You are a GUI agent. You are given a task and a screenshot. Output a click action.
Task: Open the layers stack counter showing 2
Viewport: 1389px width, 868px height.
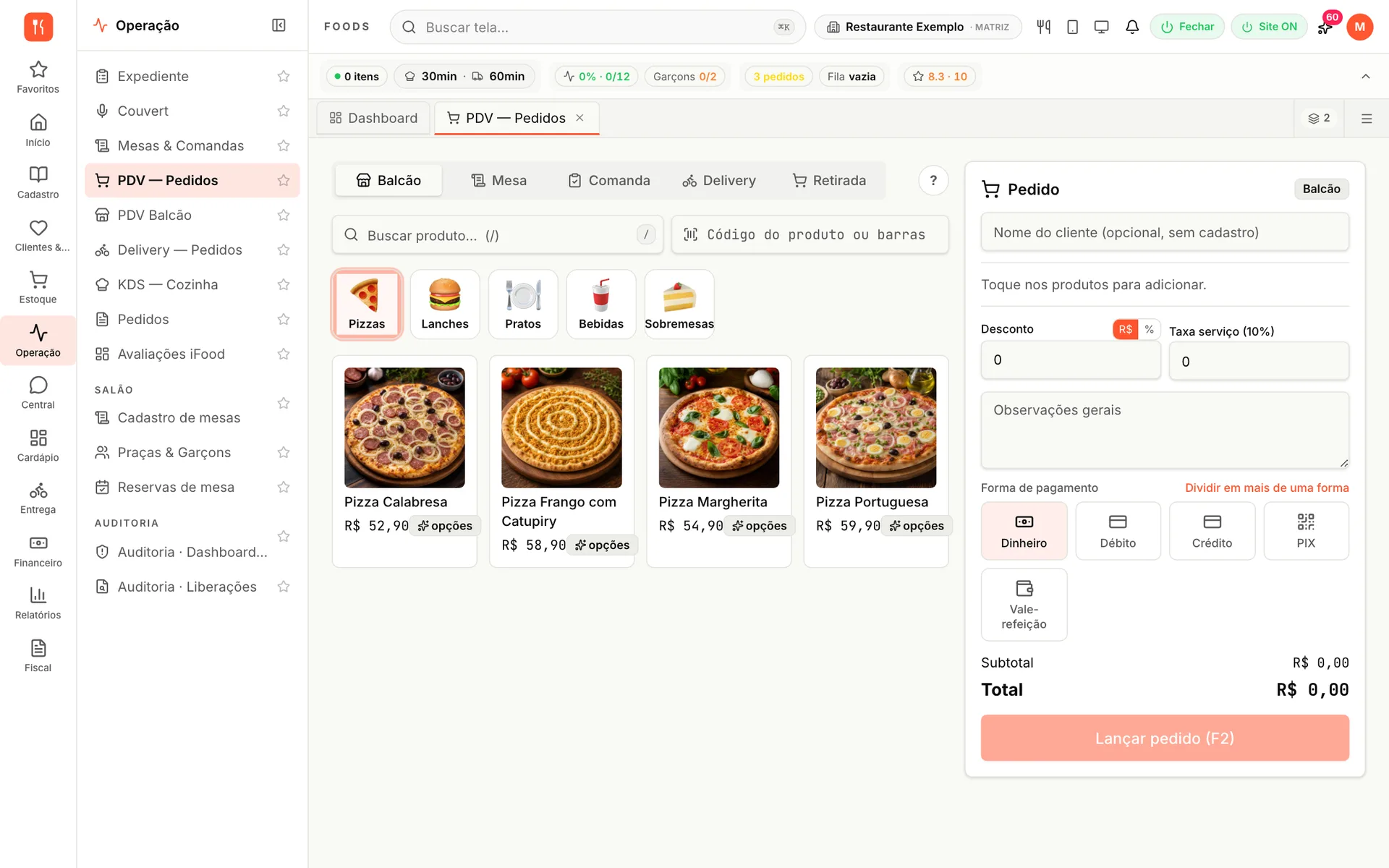(1319, 118)
